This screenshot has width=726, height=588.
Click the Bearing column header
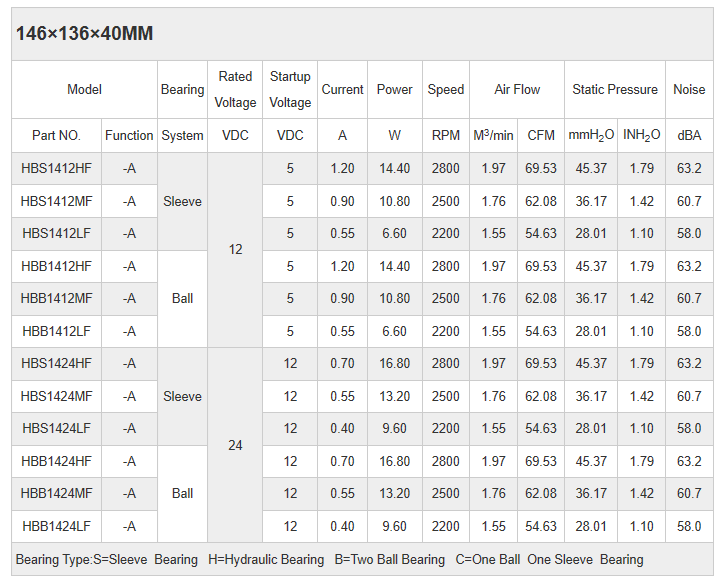click(x=182, y=89)
